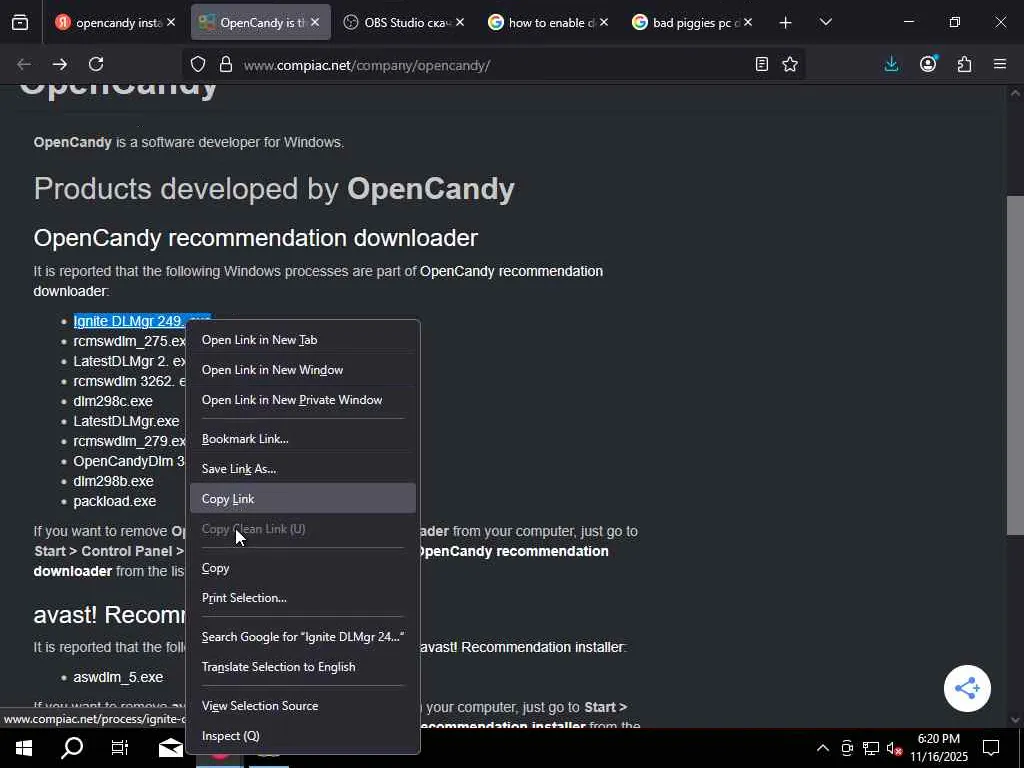Image resolution: width=1024 pixels, height=768 pixels.
Task: Choose View Selection Source
Action: point(302,706)
